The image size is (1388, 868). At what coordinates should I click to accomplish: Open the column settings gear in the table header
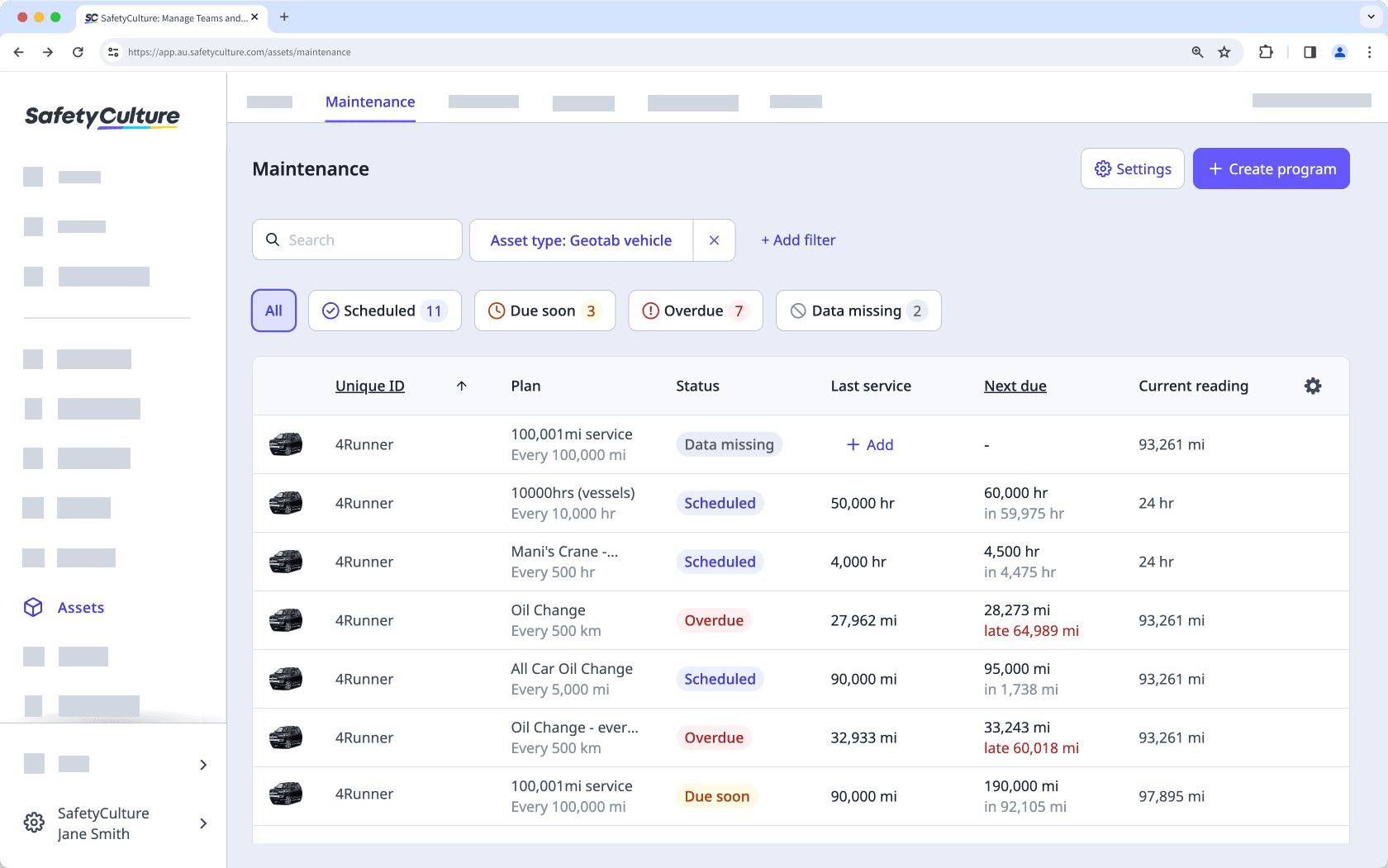click(1313, 386)
